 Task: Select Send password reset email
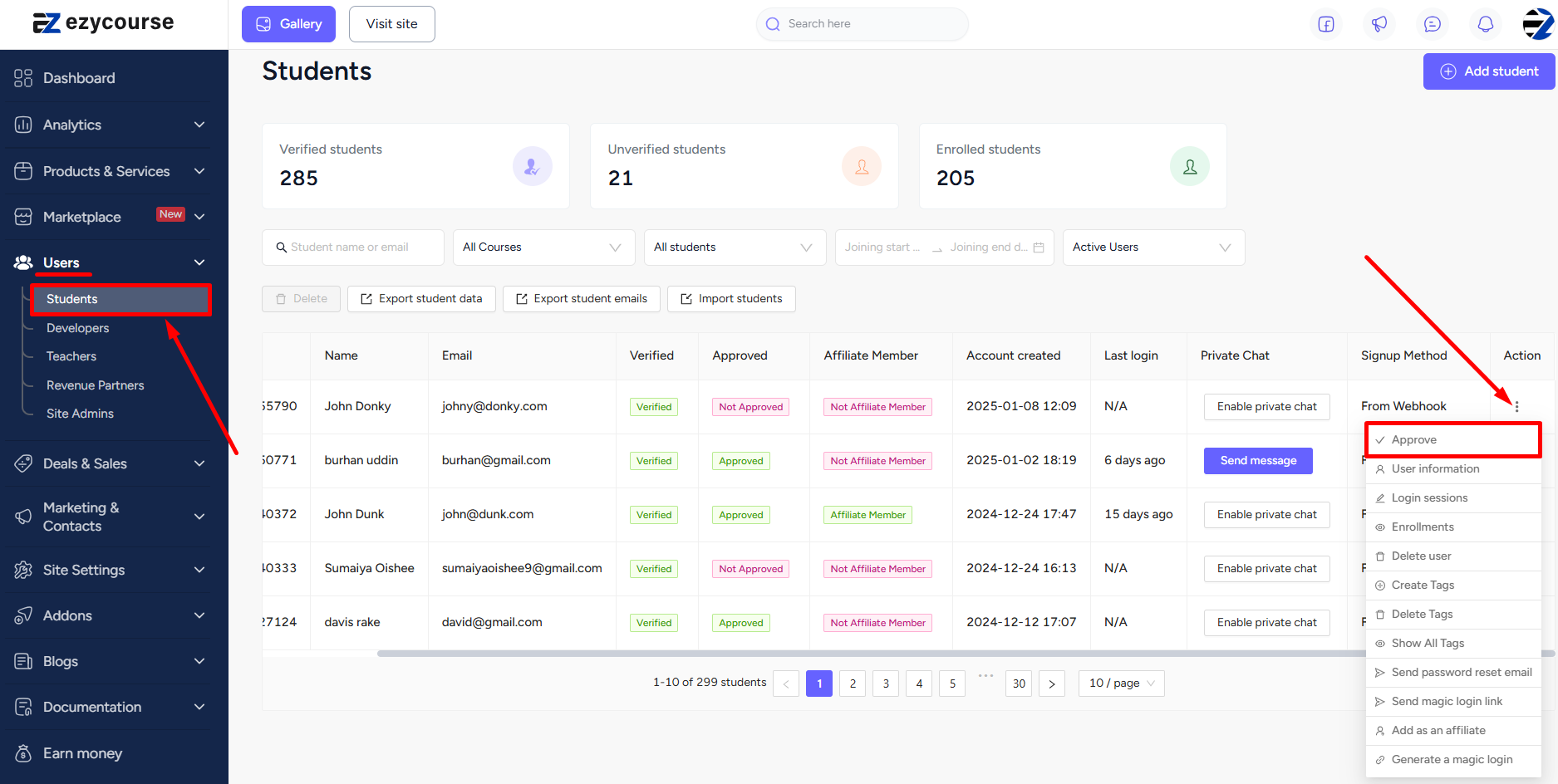1453,673
